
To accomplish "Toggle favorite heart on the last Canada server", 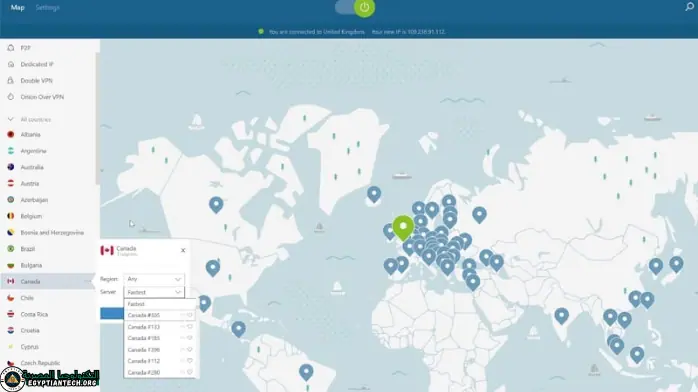I will 190,372.
